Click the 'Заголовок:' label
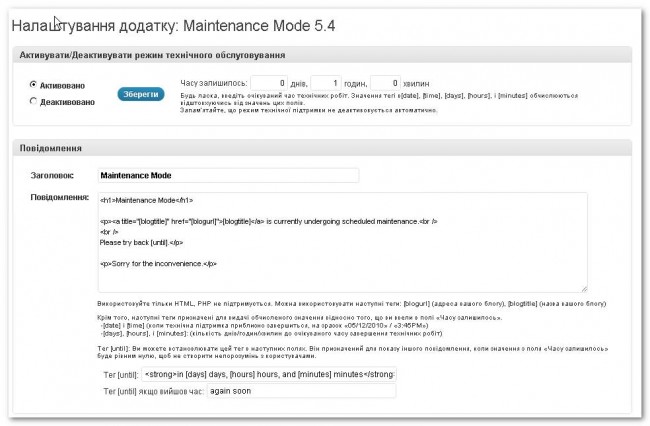 (52, 175)
